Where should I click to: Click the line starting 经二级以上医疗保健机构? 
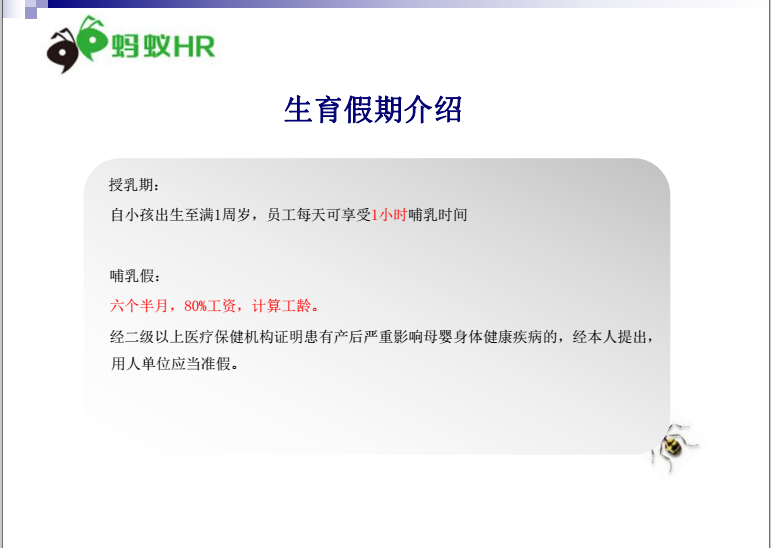click(x=382, y=337)
